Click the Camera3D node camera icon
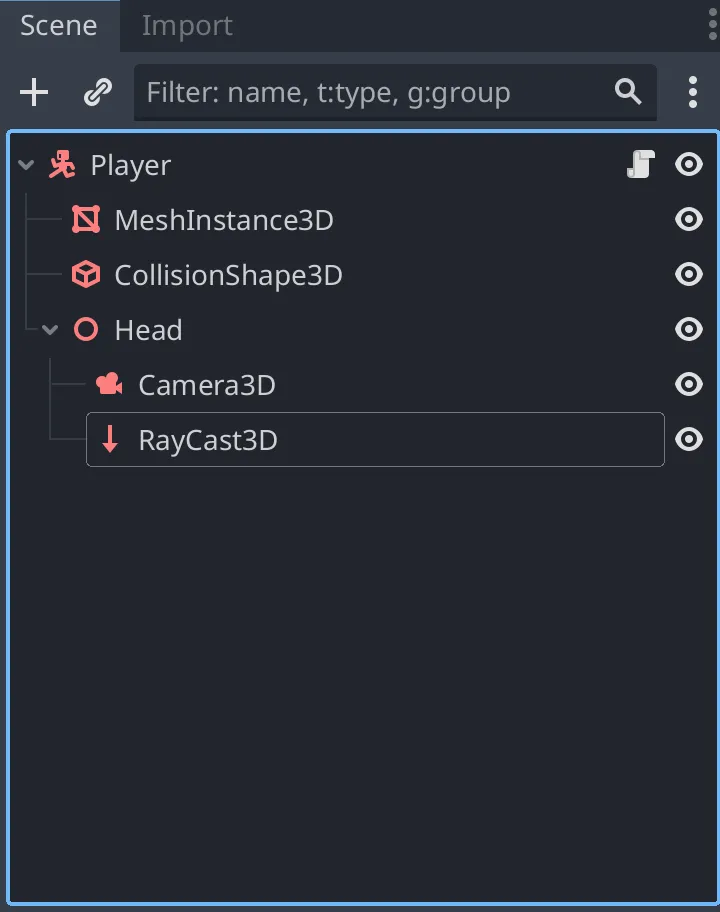The width and height of the screenshot is (720, 912). [x=109, y=384]
